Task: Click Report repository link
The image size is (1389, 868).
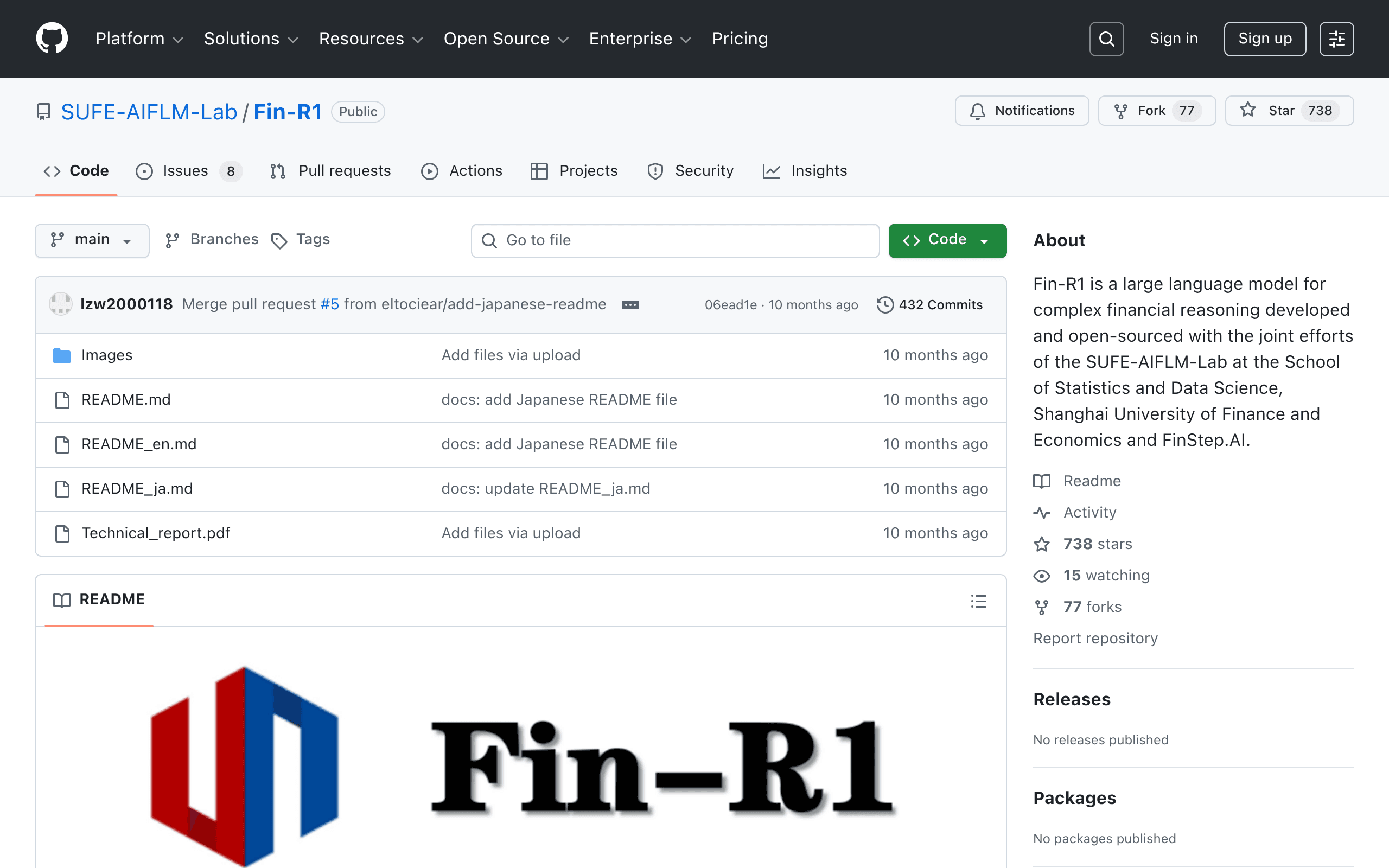Action: tap(1095, 639)
